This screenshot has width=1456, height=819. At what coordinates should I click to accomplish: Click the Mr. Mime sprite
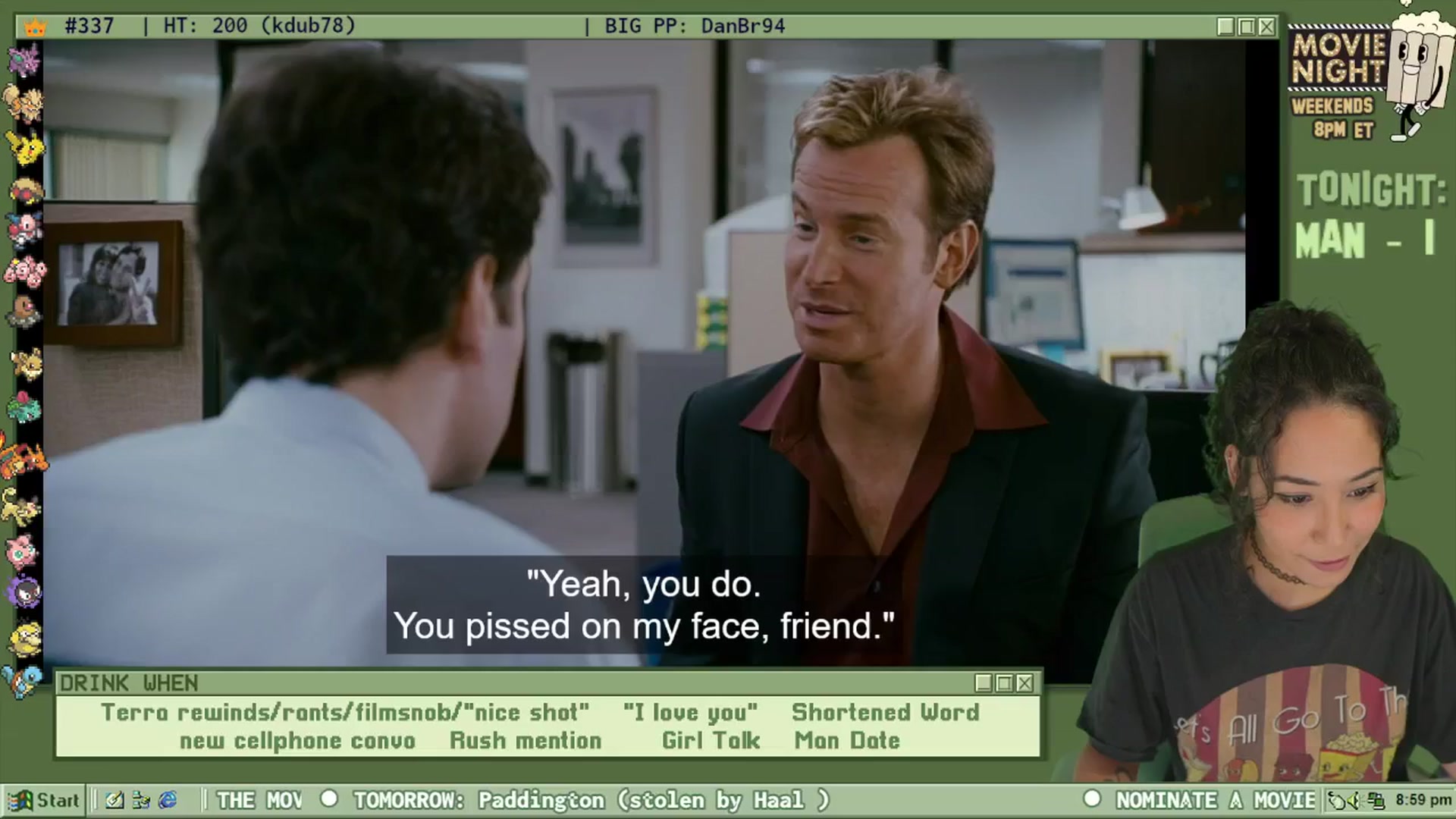click(x=24, y=231)
